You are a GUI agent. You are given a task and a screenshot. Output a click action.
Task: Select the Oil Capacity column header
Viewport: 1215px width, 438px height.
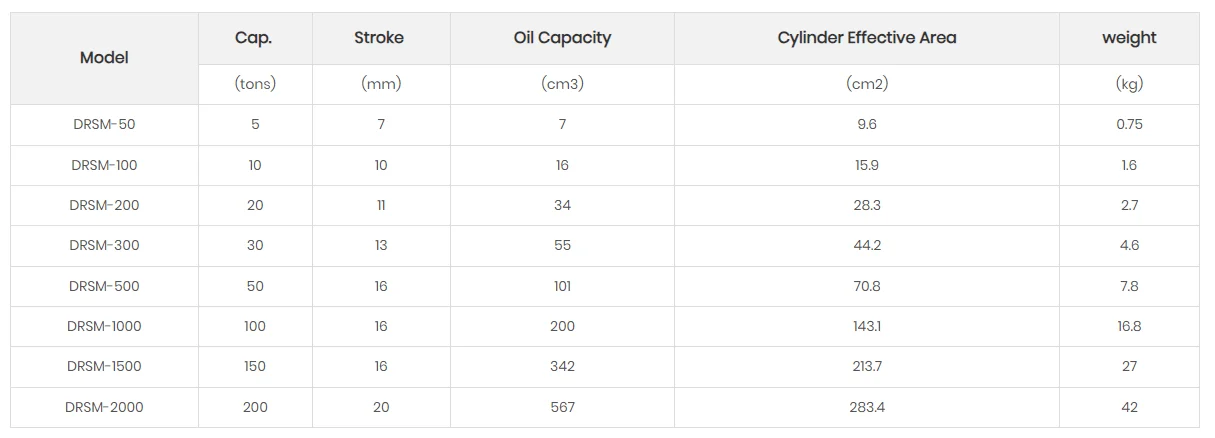pos(562,38)
